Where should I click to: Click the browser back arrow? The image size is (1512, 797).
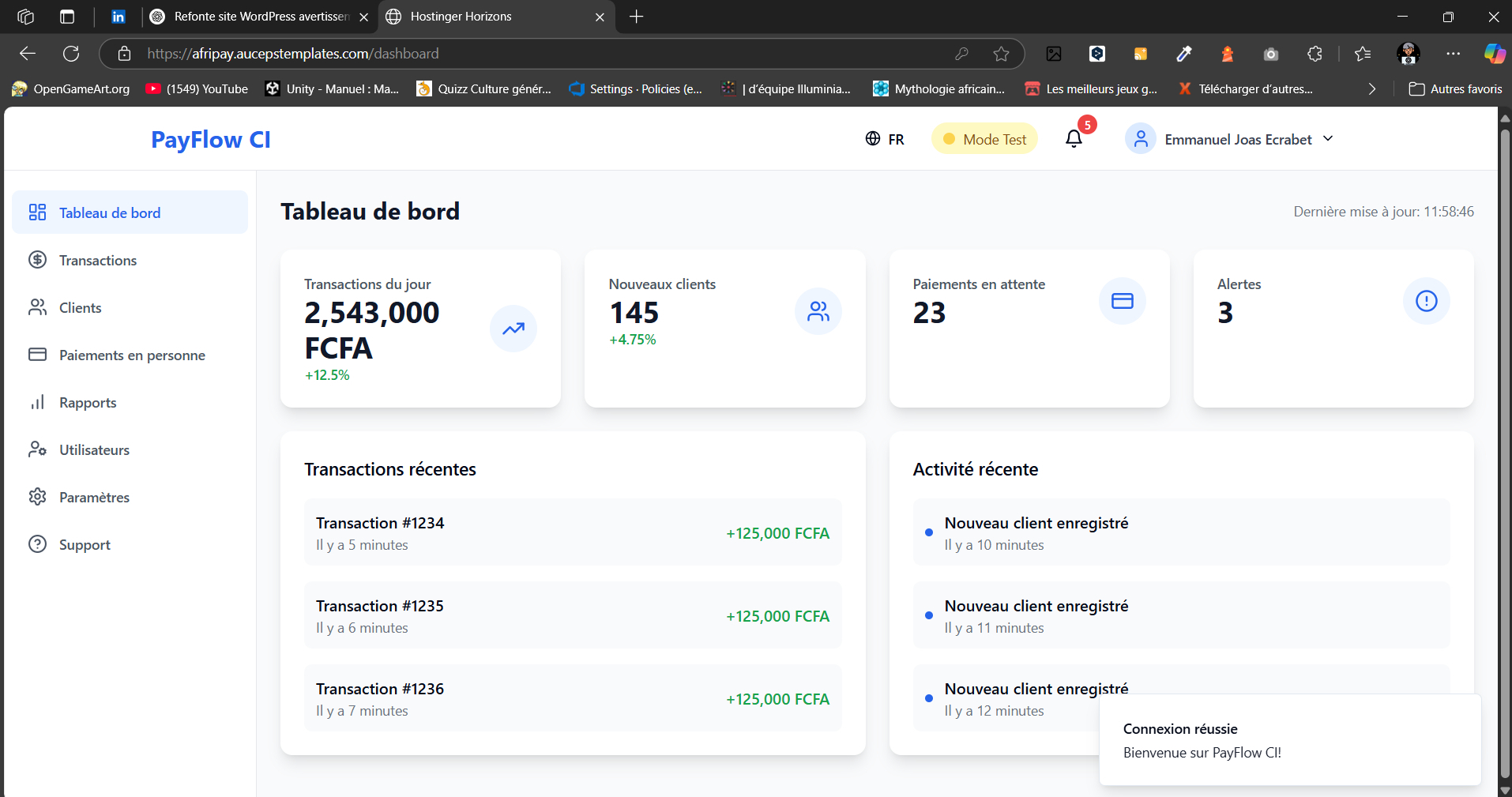(28, 54)
